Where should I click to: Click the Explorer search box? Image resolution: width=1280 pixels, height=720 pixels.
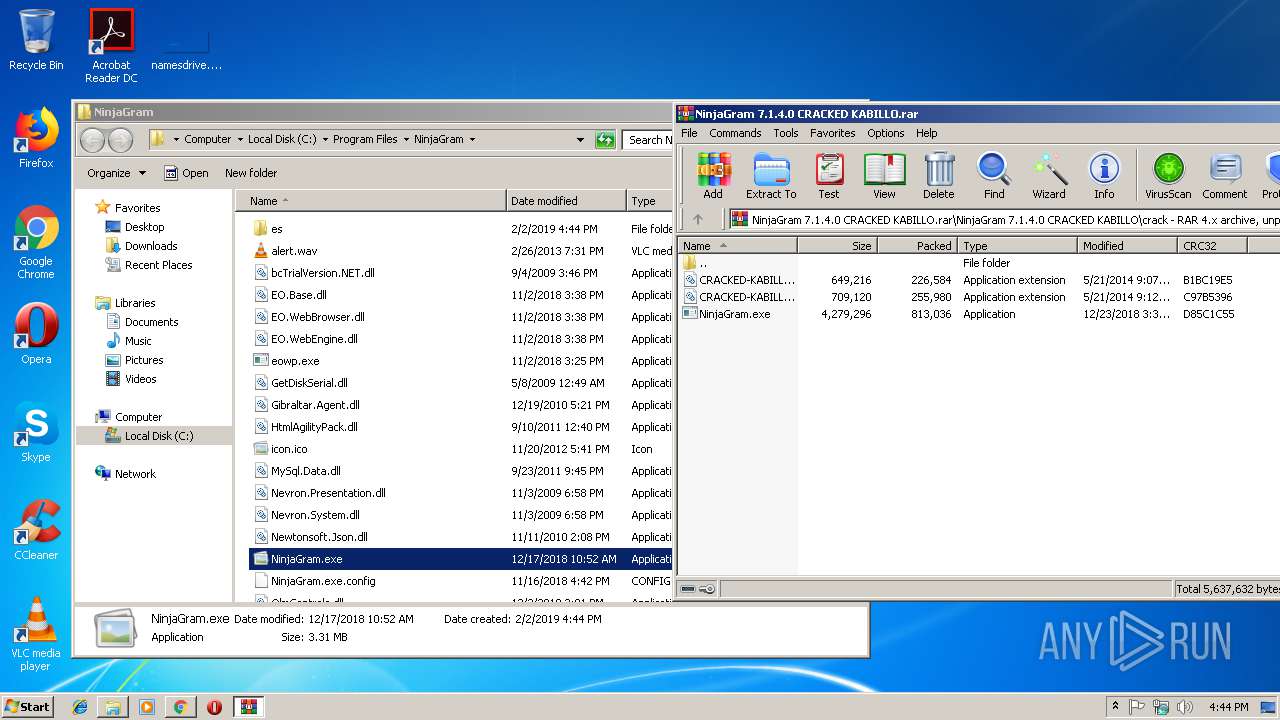[648, 140]
